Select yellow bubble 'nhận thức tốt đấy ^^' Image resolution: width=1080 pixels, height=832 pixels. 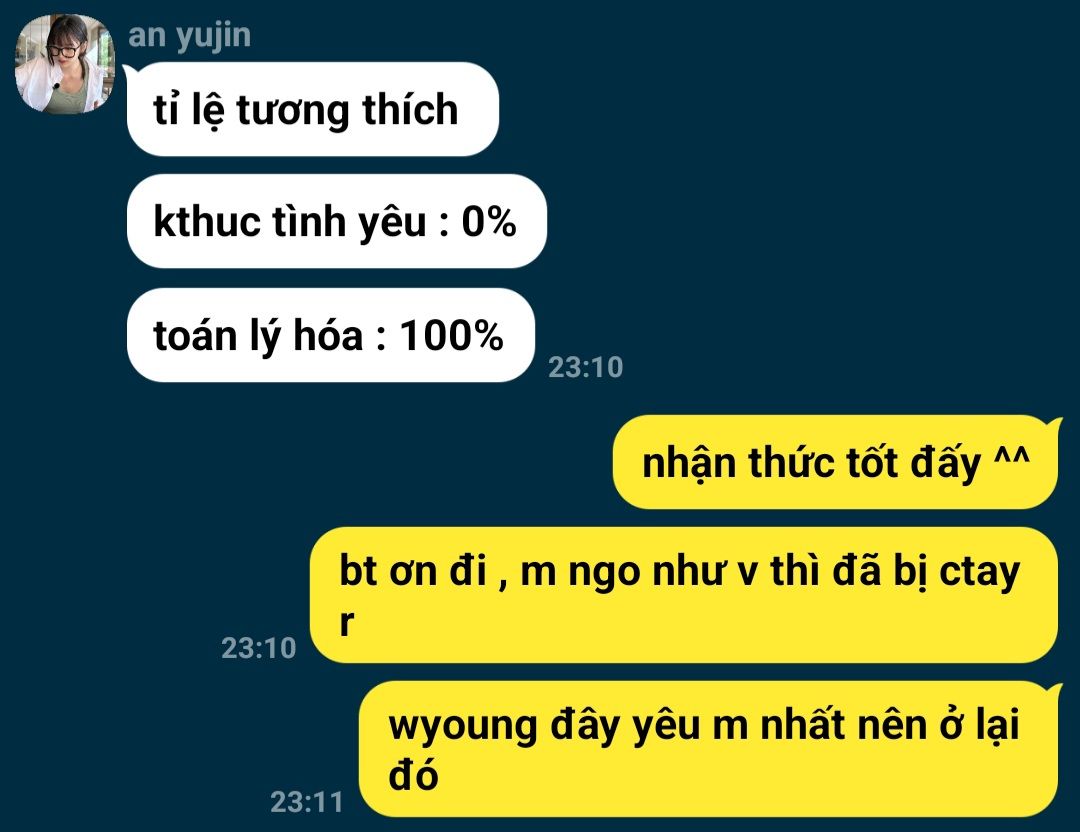[835, 462]
